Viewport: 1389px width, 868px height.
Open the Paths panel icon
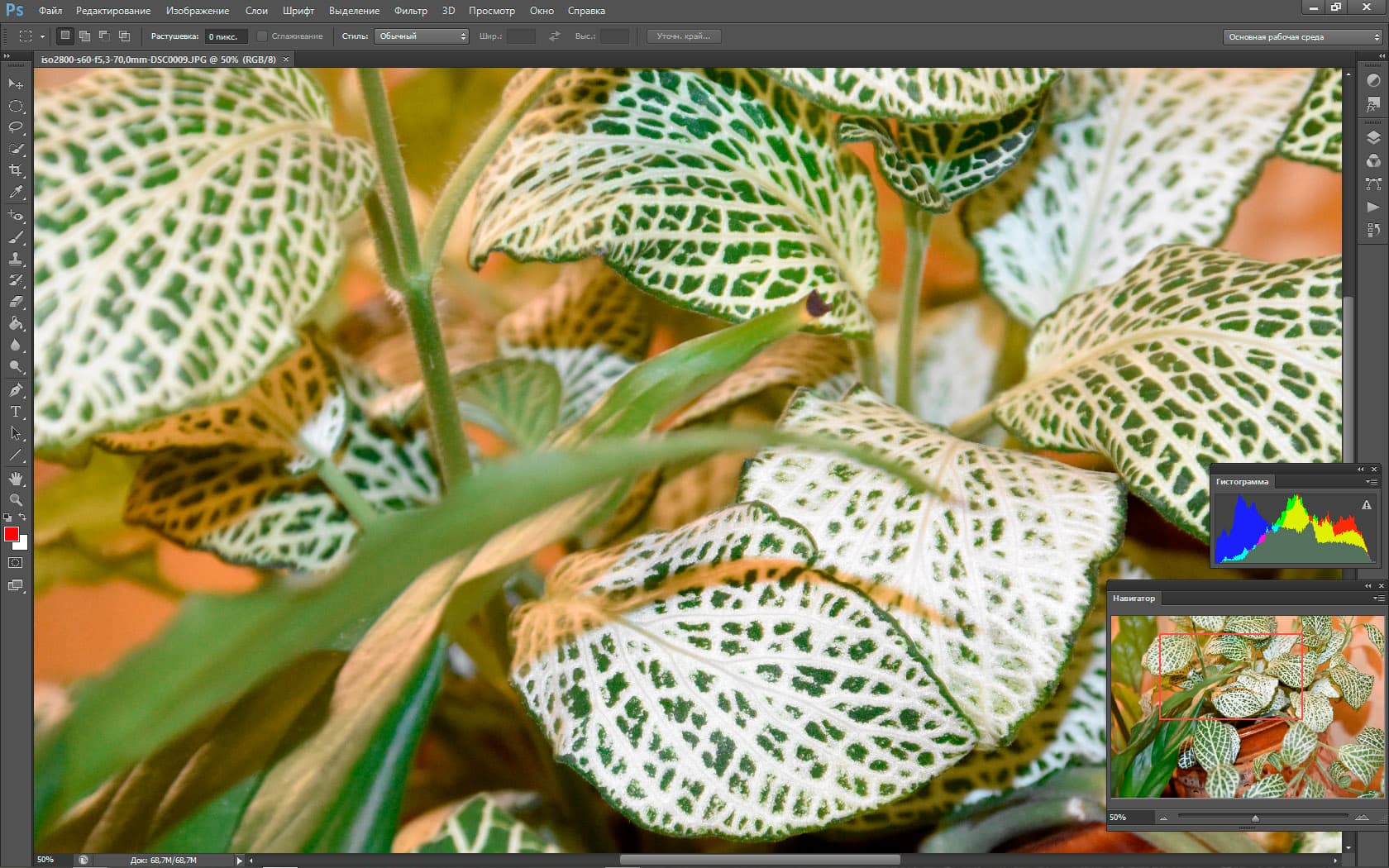[1373, 184]
